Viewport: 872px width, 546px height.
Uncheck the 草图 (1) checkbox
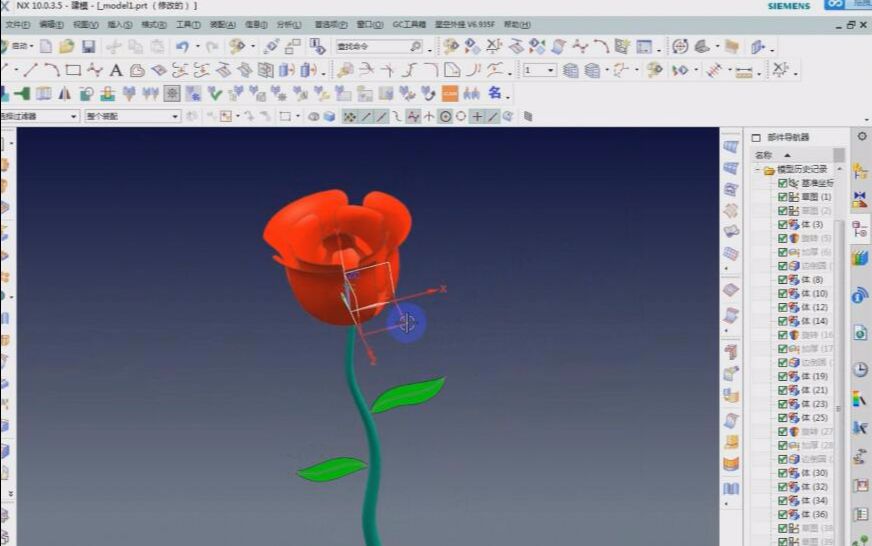point(782,197)
